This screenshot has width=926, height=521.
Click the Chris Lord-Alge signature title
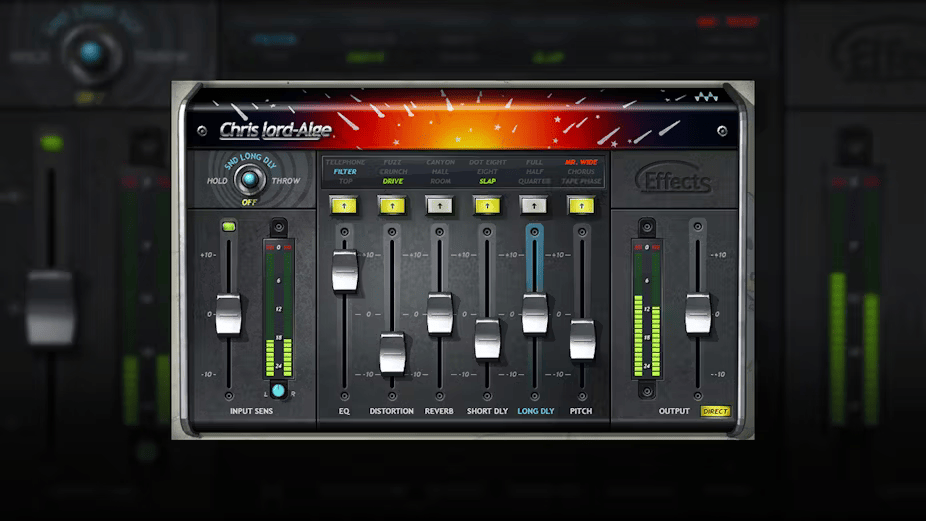pyautogui.click(x=275, y=130)
